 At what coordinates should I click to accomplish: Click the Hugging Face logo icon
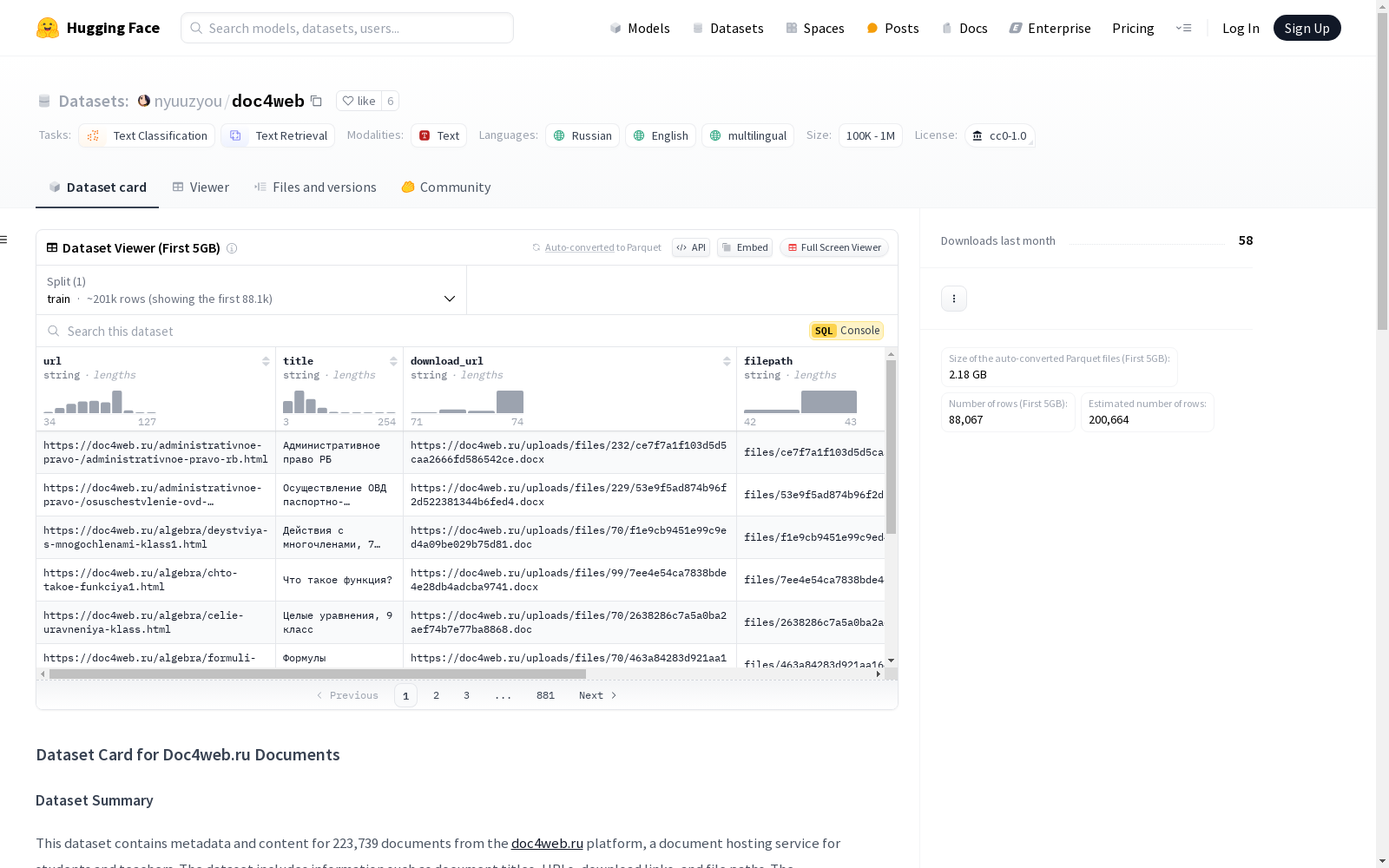[48, 28]
